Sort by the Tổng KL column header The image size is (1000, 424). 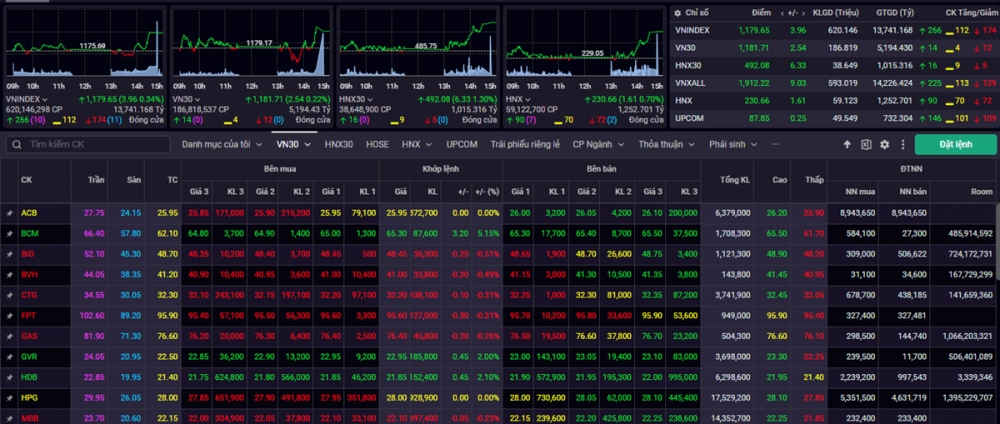tap(735, 180)
